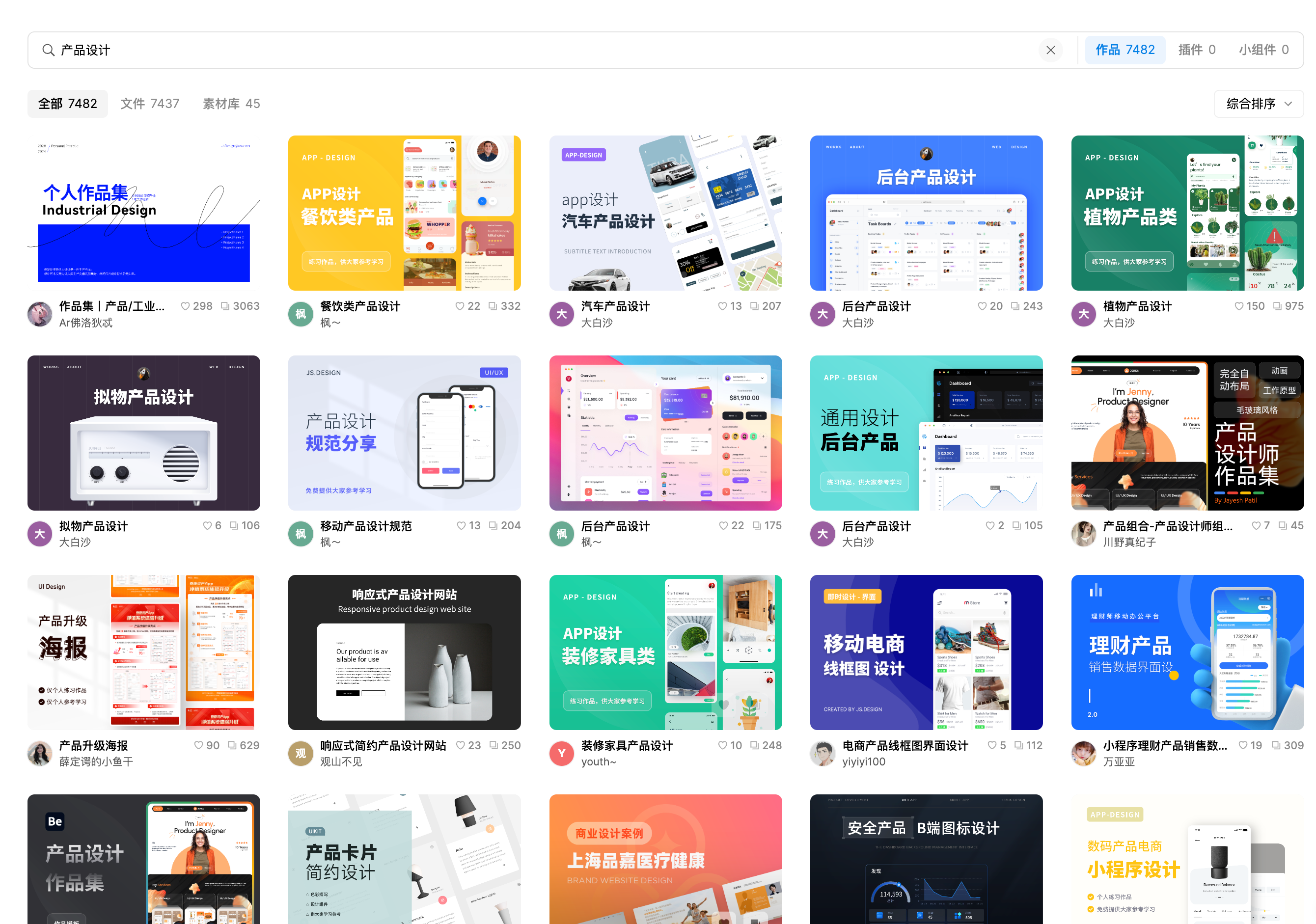This screenshot has width=1316, height=924.
Task: Click copy count icon on 汽车产品设计
Action: click(754, 306)
